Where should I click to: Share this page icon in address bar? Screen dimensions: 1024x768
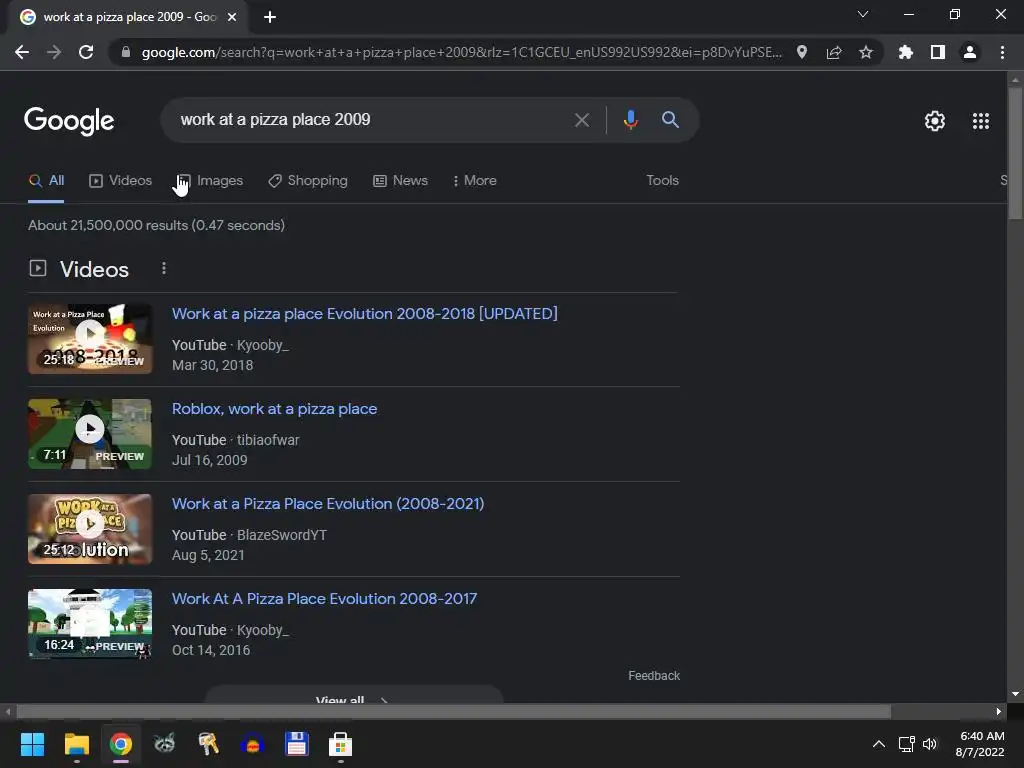pyautogui.click(x=834, y=52)
